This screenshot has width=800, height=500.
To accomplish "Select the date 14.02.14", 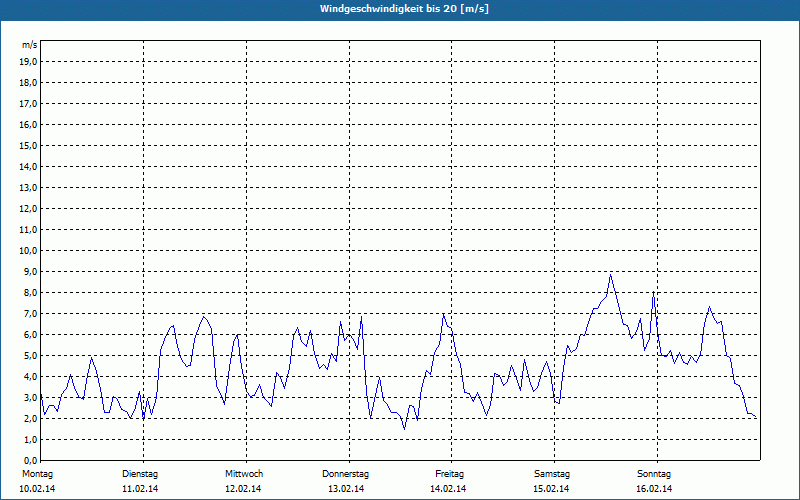I will click(448, 489).
